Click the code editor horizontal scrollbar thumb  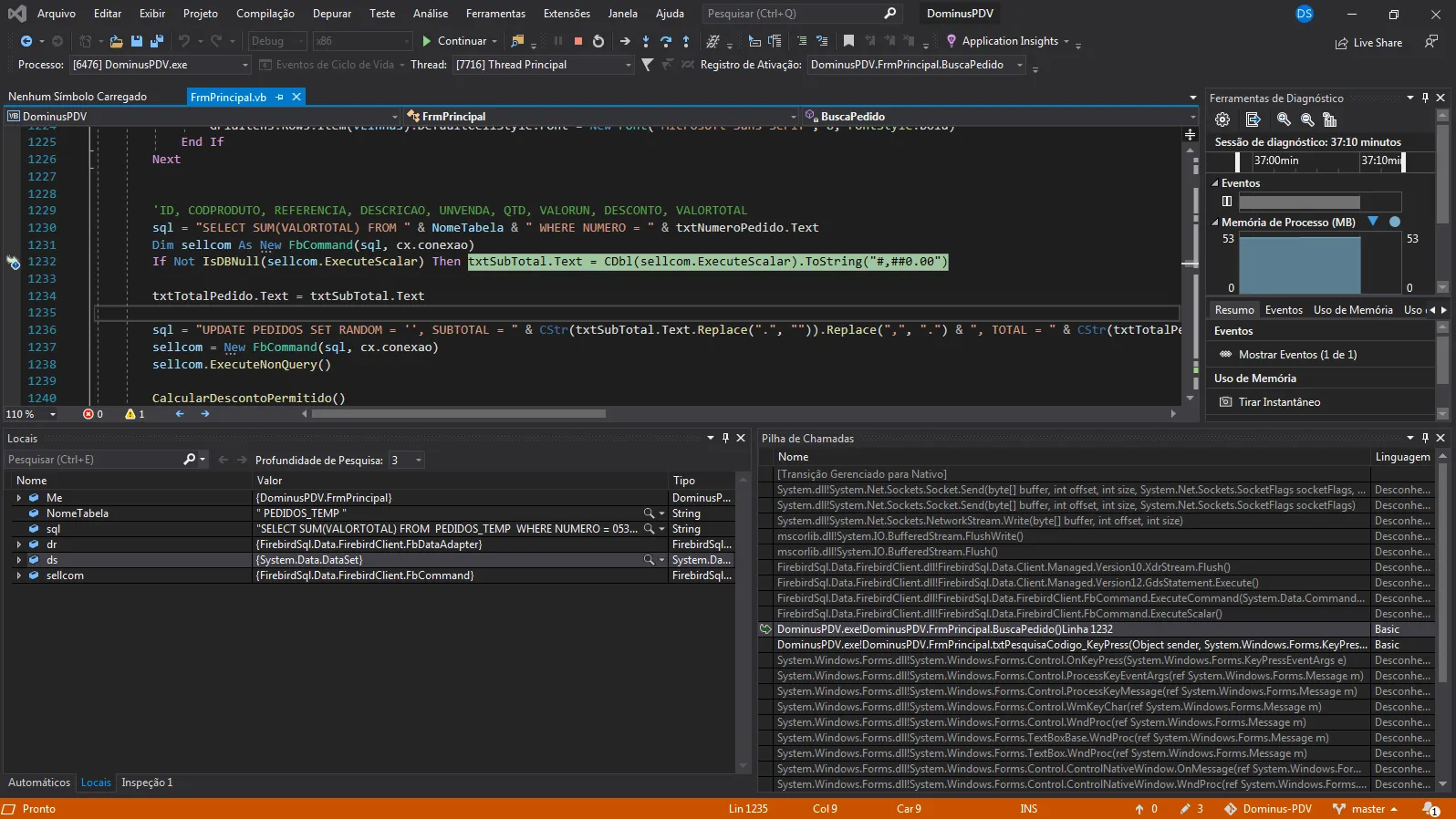[x=458, y=414]
